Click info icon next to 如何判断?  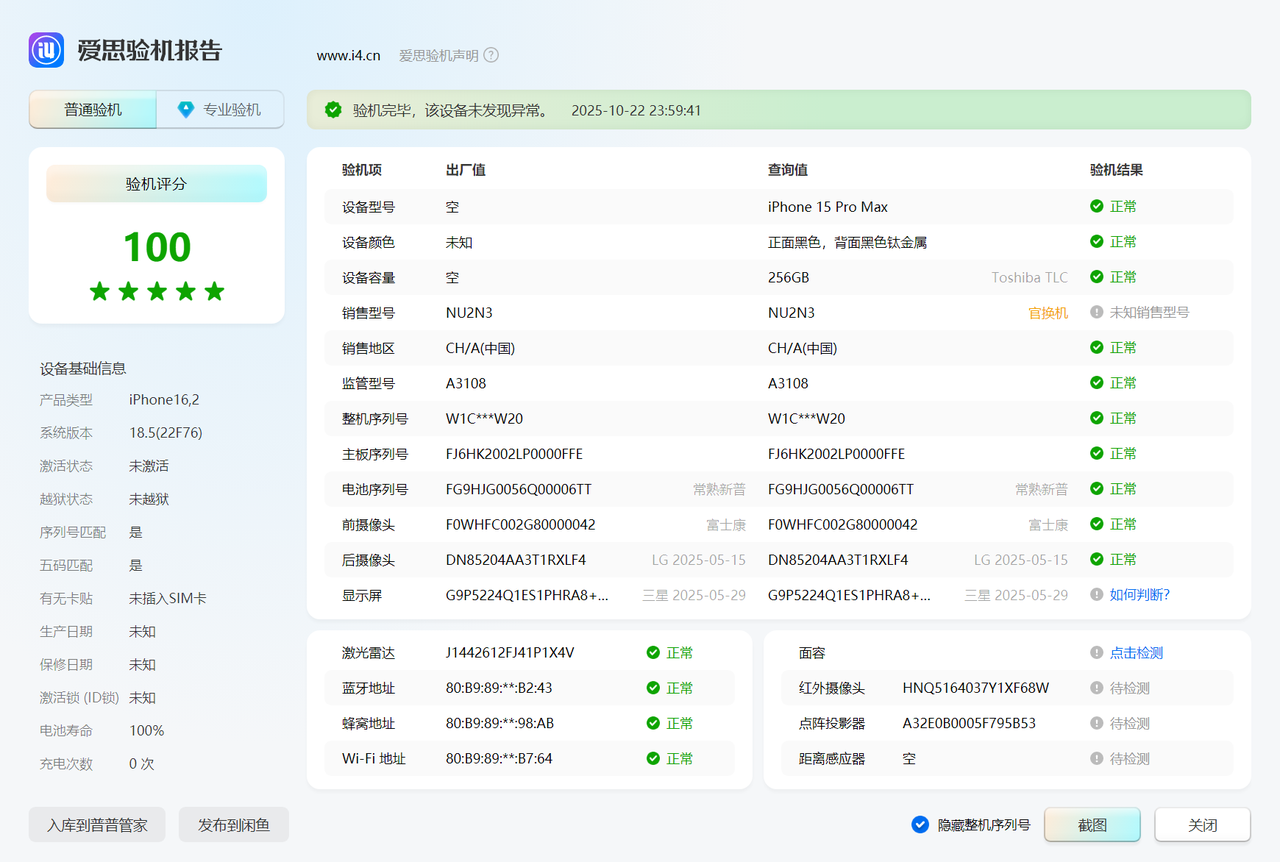click(1097, 595)
